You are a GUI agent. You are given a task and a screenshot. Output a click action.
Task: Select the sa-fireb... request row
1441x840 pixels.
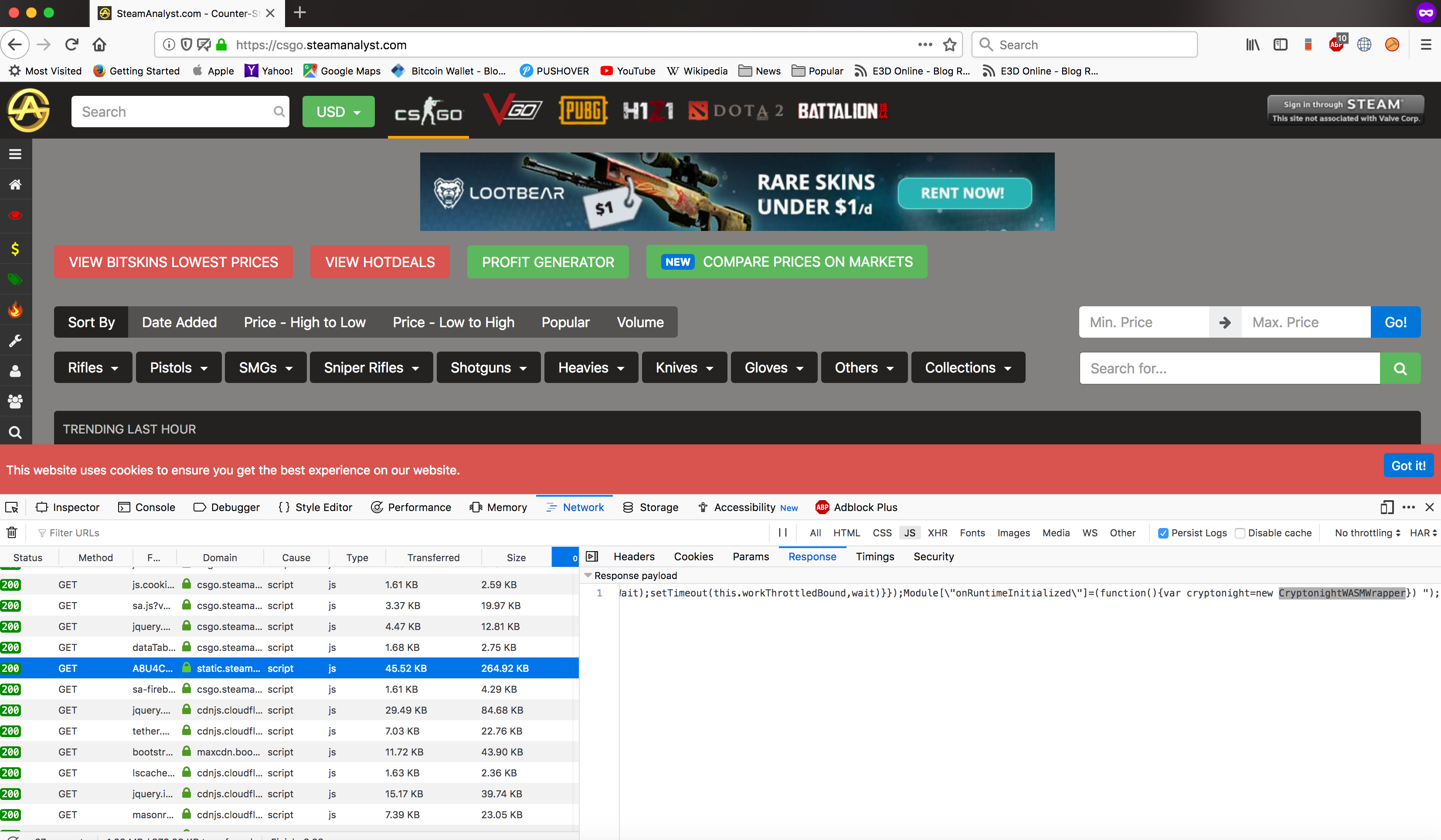coord(289,689)
